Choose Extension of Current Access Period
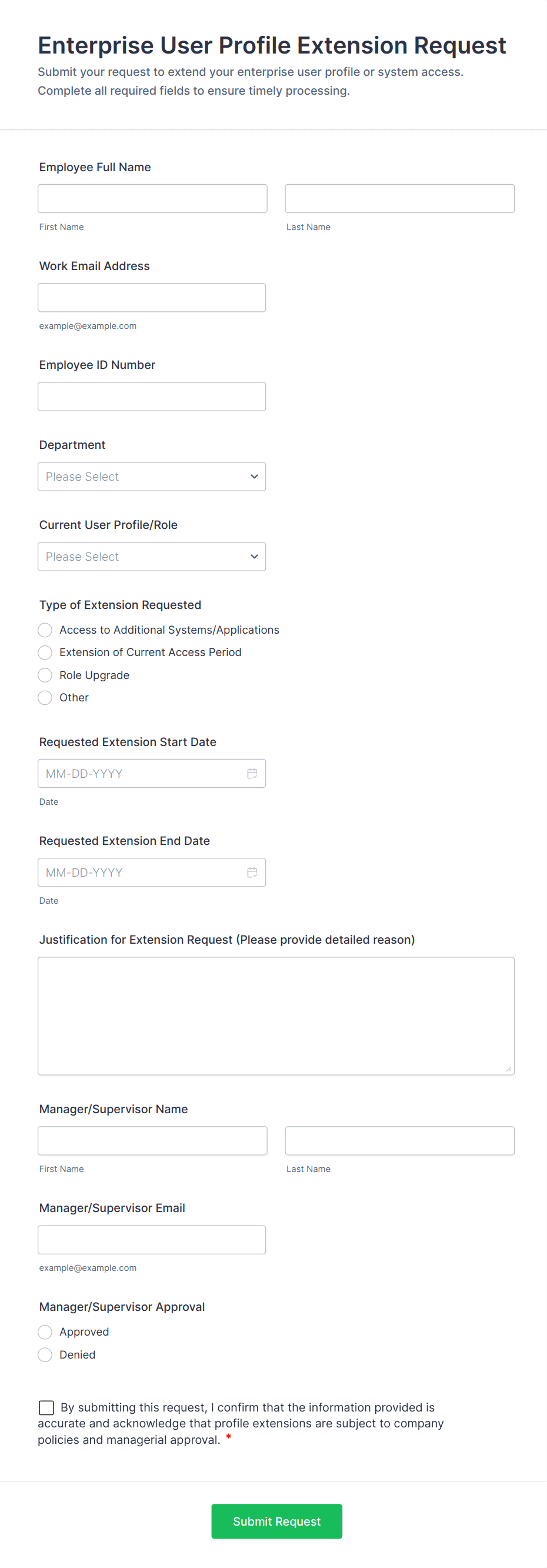 [x=45, y=652]
